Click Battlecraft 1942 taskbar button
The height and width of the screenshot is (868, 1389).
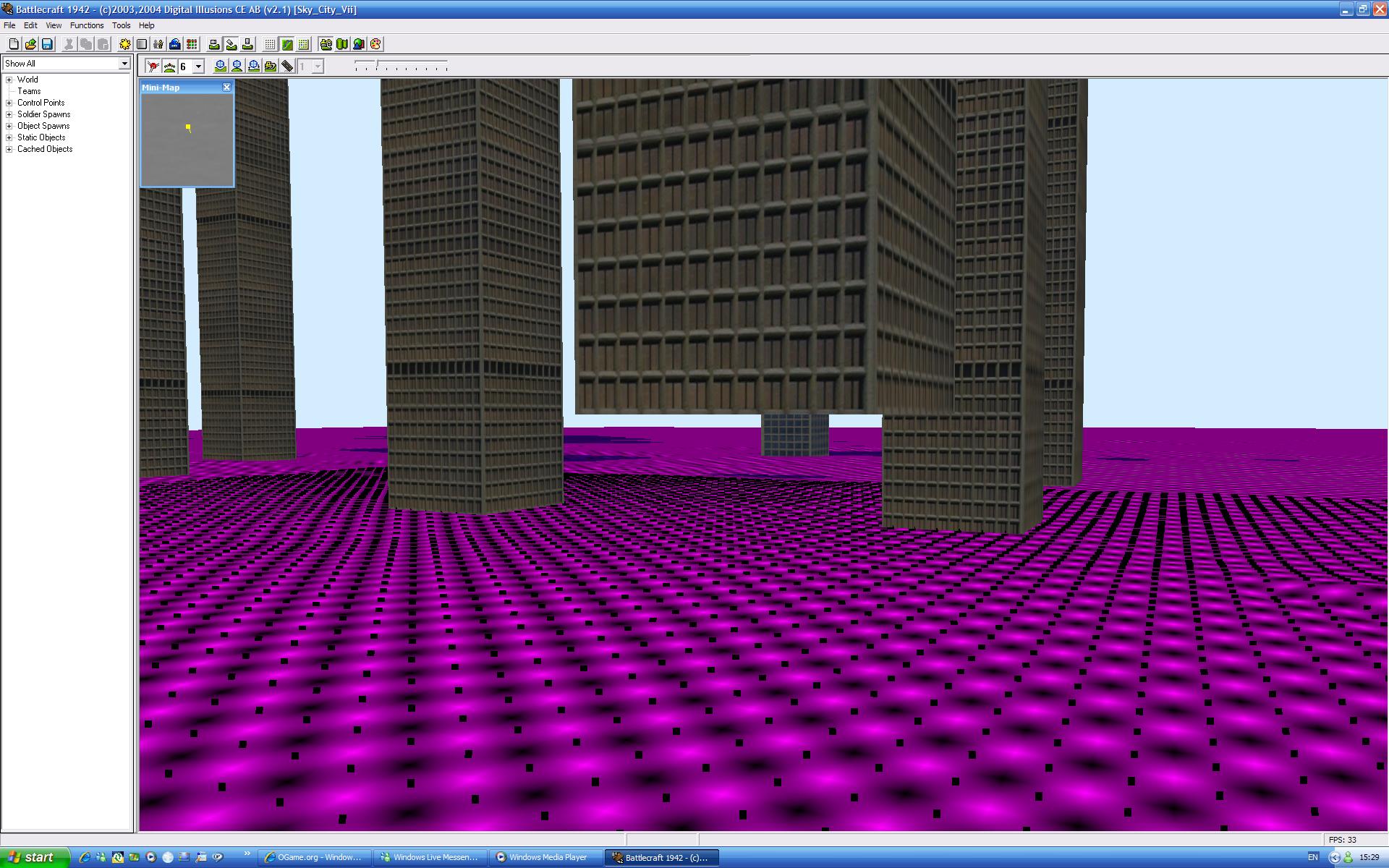pos(663,857)
